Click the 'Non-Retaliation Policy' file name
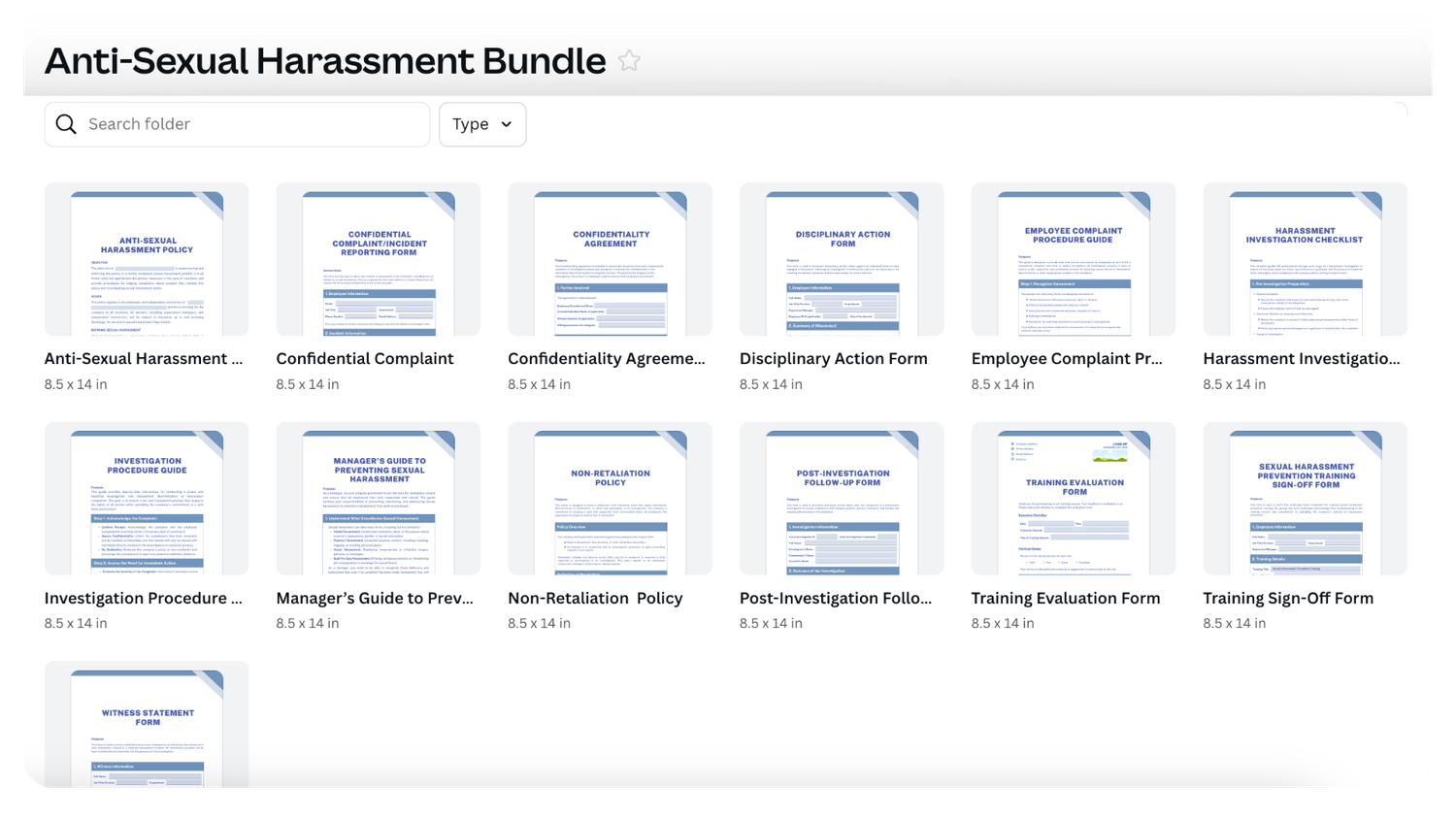The image size is (1456, 819). 595,599
